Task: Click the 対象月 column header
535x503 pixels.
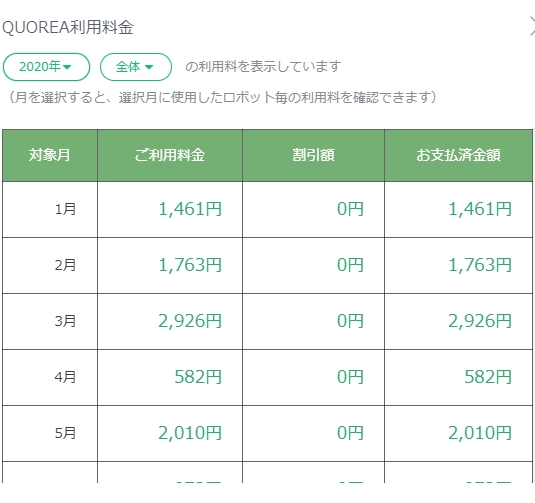Action: (50, 155)
